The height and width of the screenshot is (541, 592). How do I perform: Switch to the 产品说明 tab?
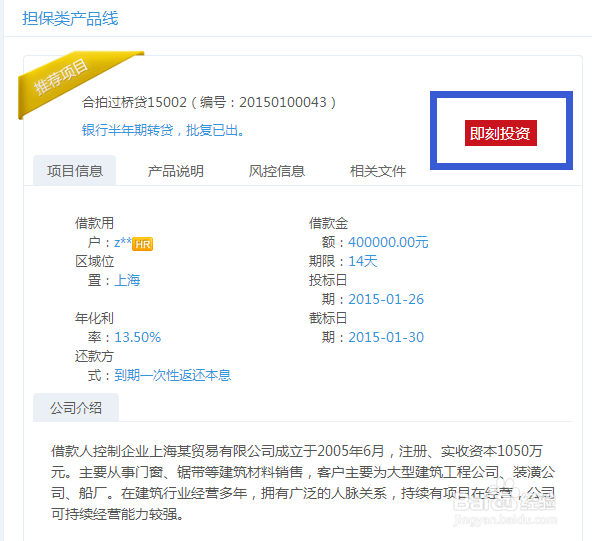(x=176, y=171)
